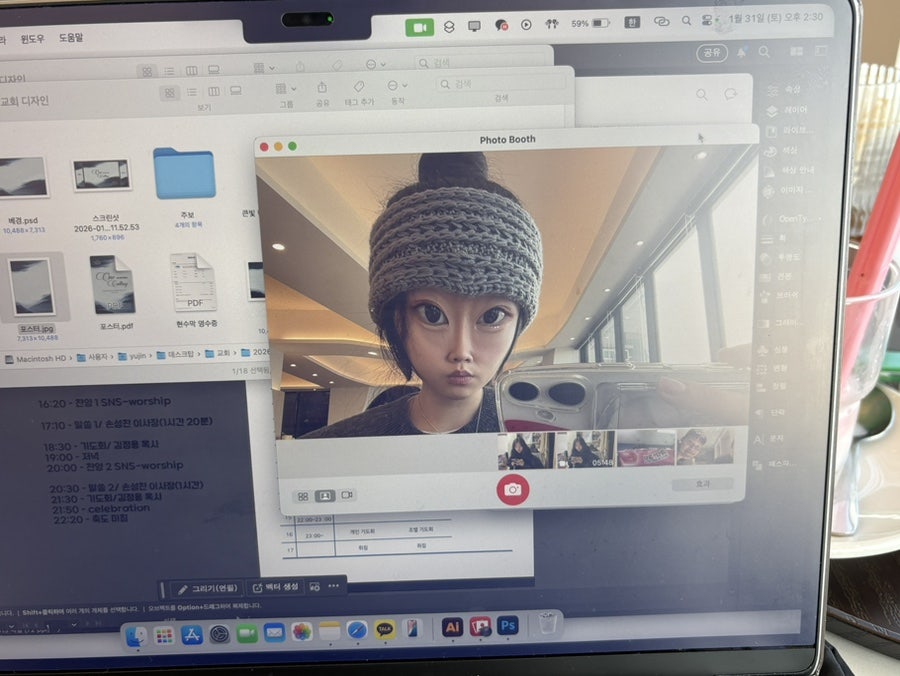The image size is (900, 676).
Task: Switch Finder to column view
Action: tap(214, 92)
